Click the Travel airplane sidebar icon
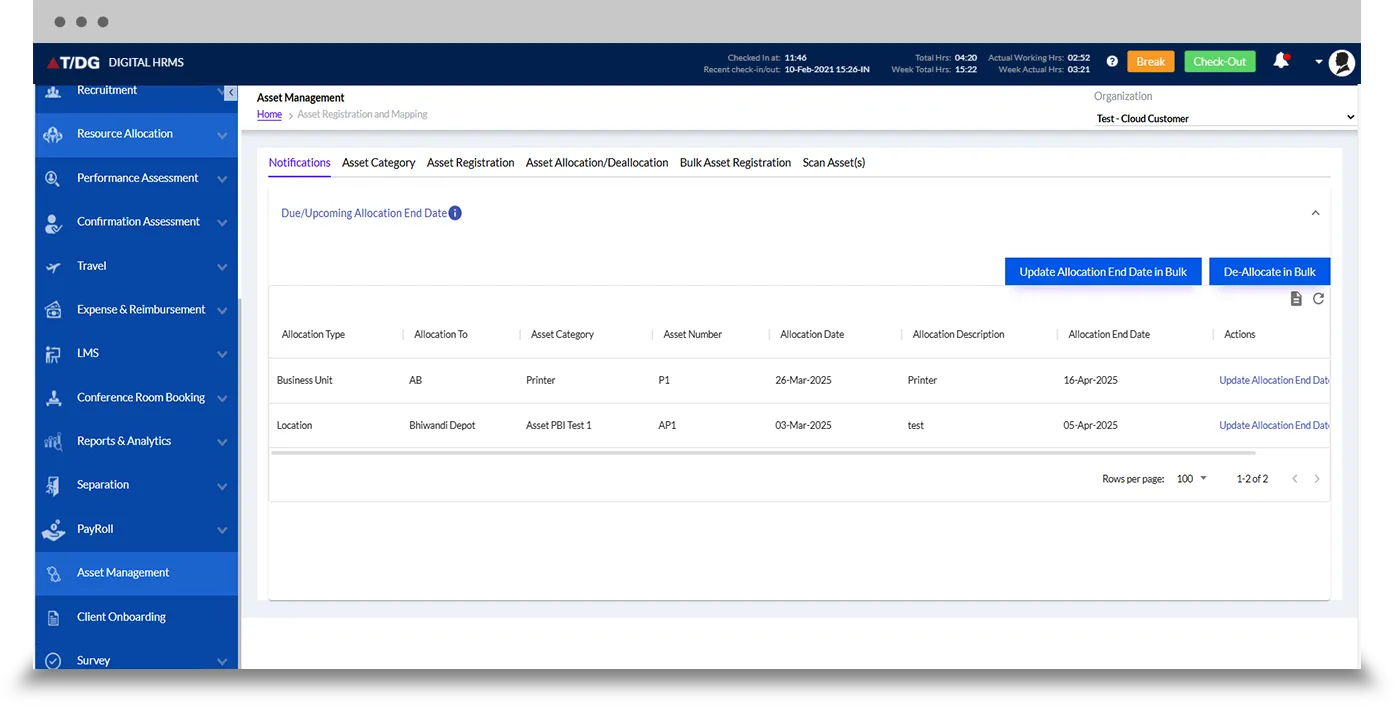This screenshot has height=706, width=1395. tap(54, 266)
